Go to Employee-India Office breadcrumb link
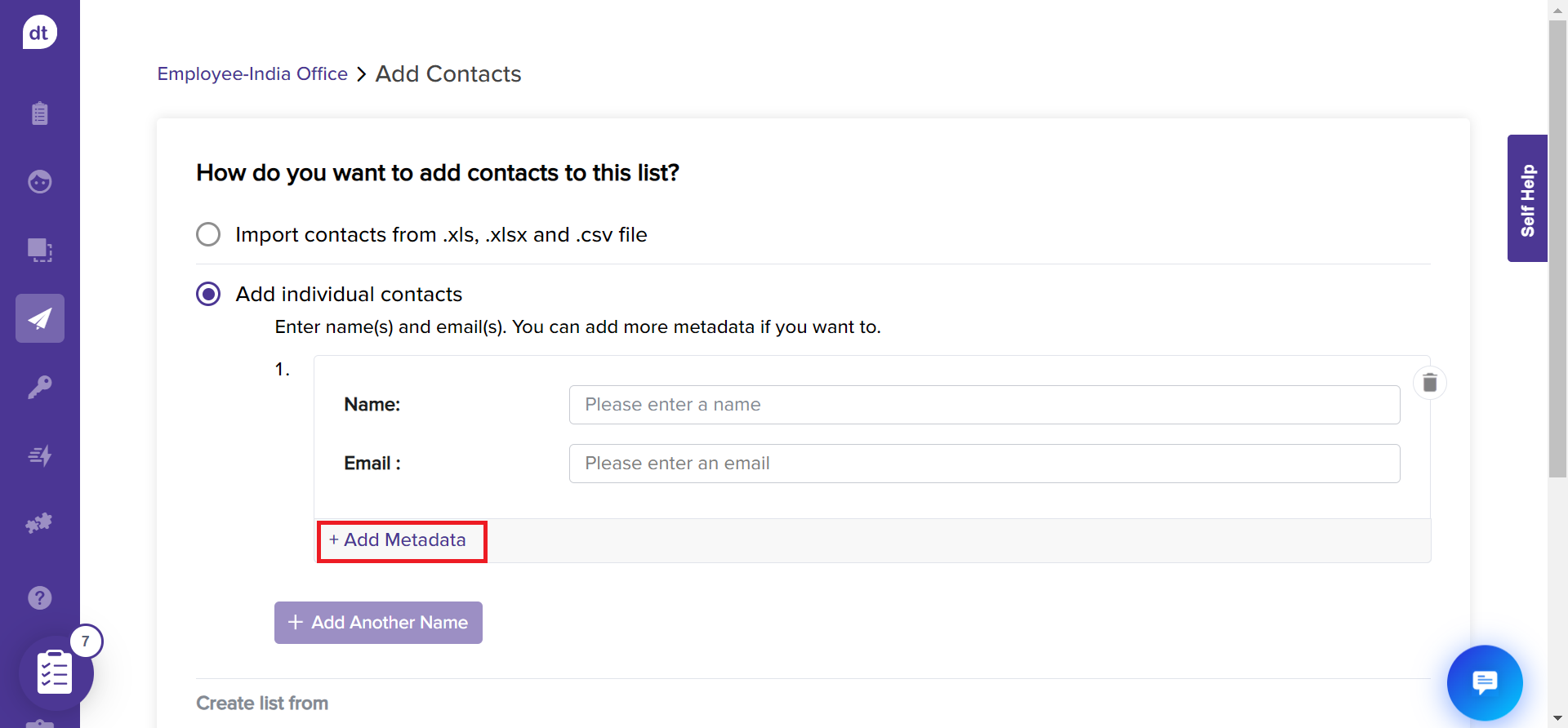Viewport: 1568px width, 728px height. pos(252,74)
